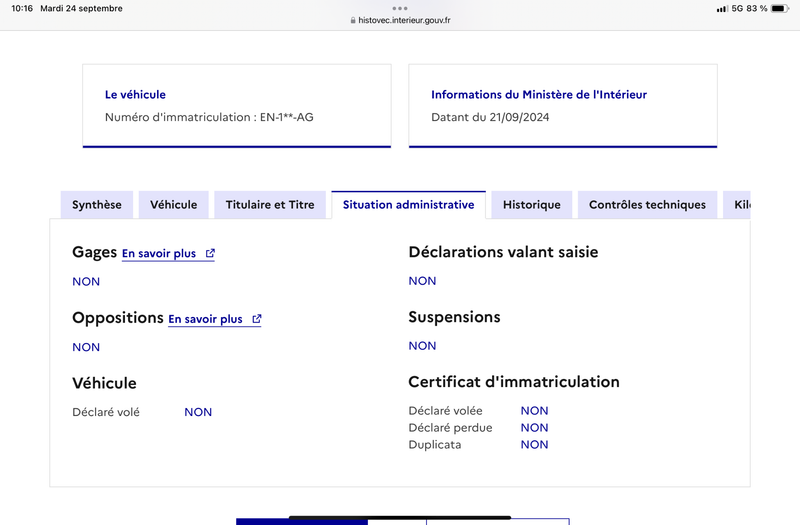
Task: Click the Déclarations valant saisie heading
Action: click(503, 252)
